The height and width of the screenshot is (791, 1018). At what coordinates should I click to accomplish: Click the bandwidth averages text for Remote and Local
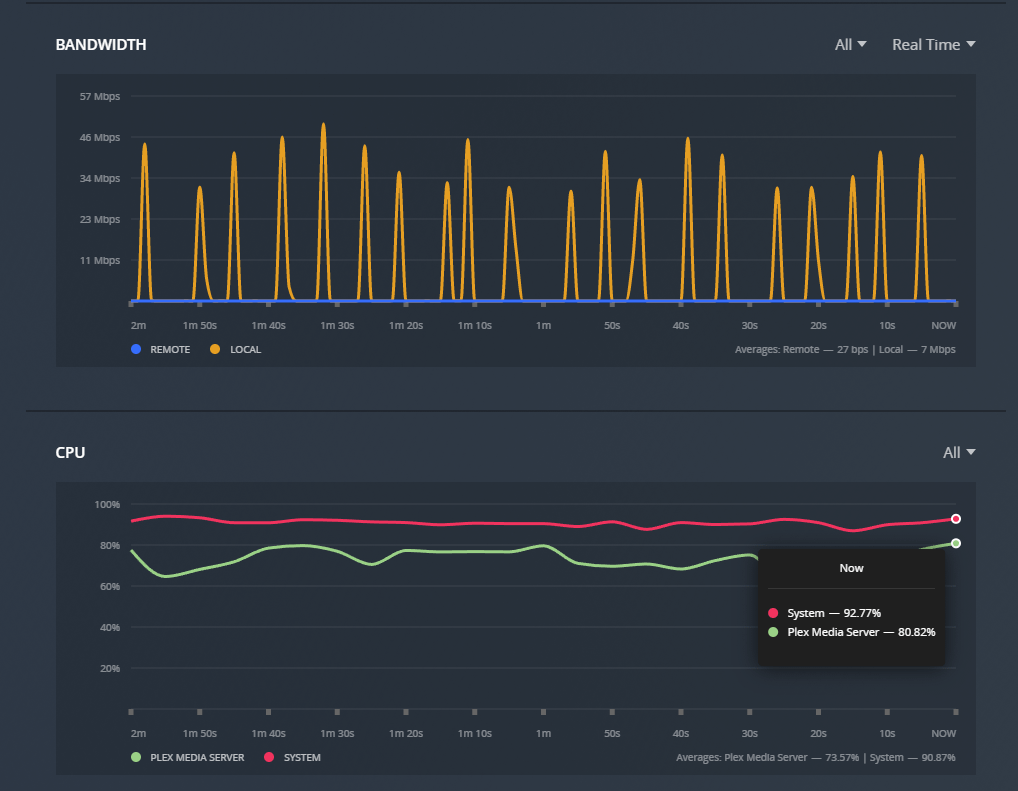[x=844, y=350]
